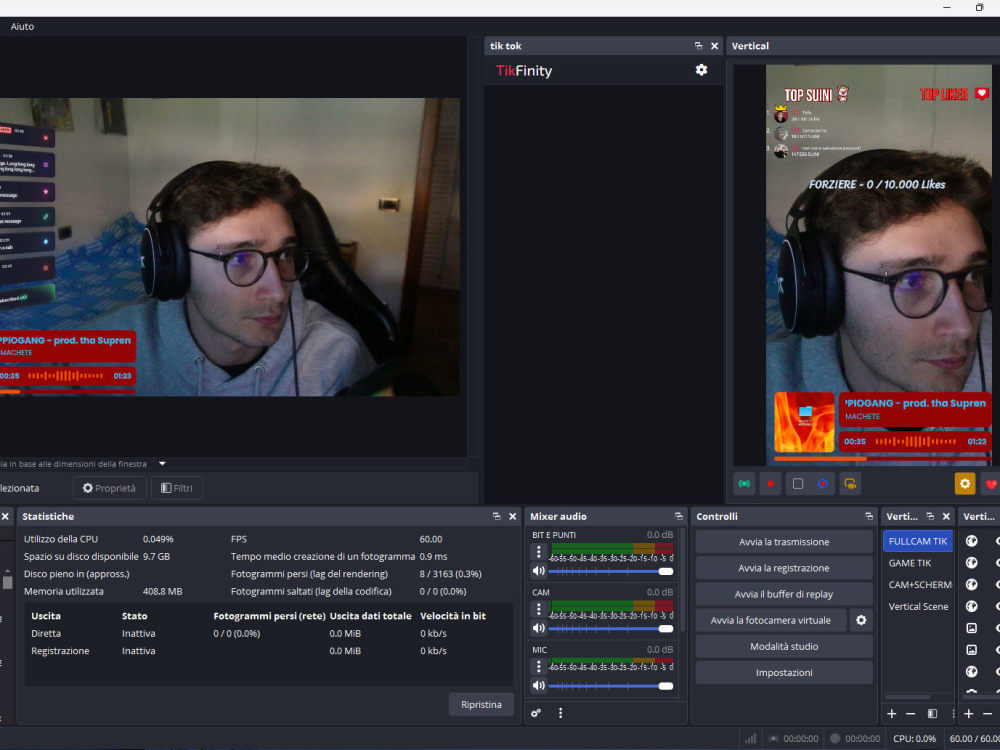
Task: Mute the BIT E PUNTI audio channel
Action: click(x=539, y=571)
